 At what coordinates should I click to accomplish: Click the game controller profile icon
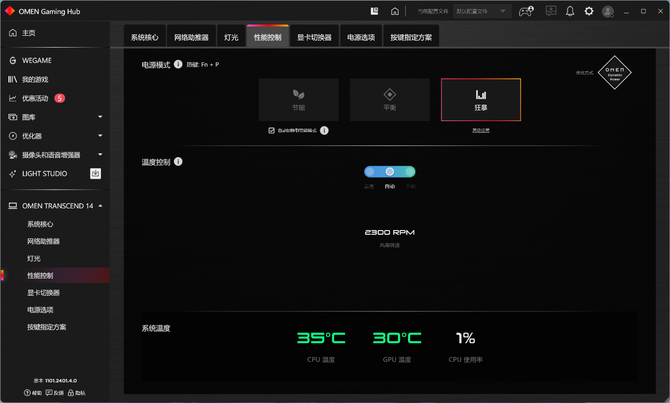click(526, 12)
